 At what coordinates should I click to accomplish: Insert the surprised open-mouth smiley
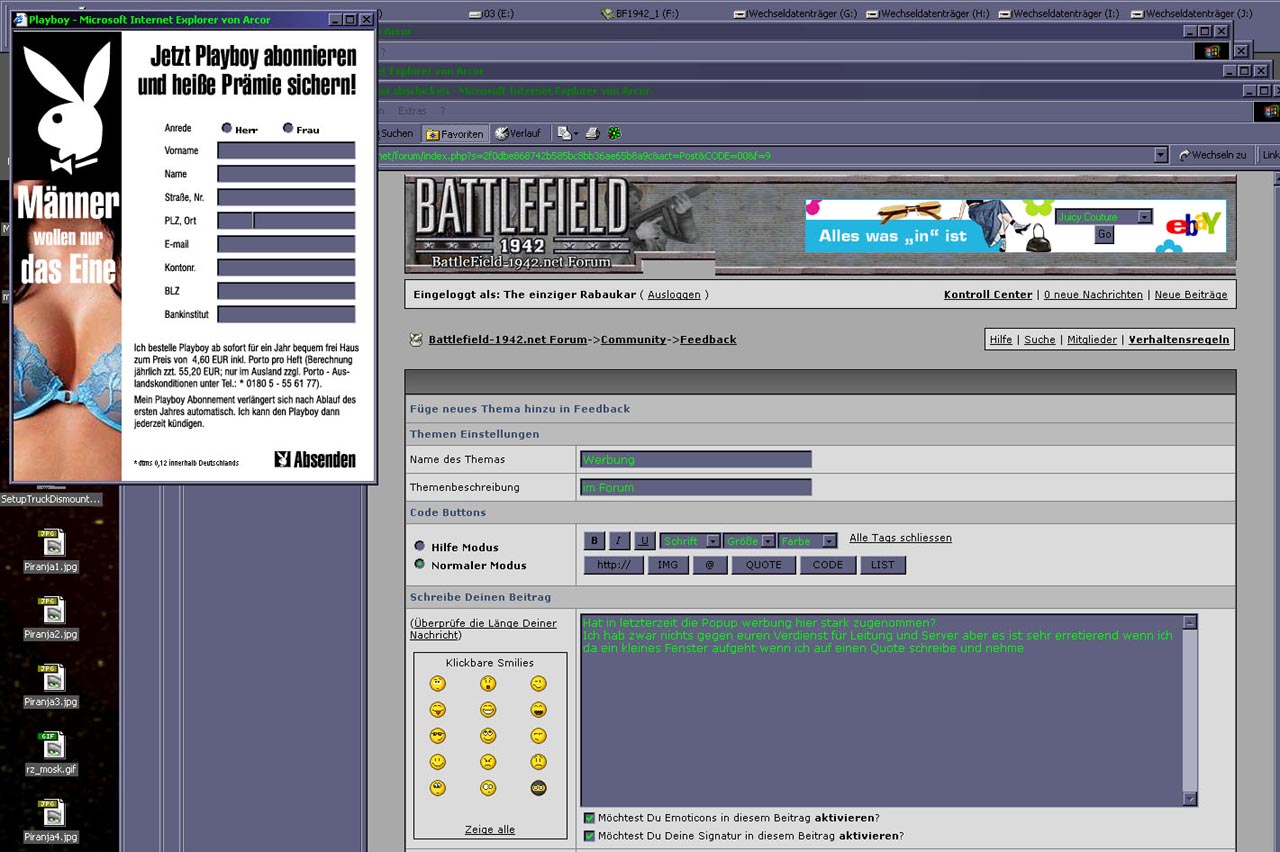tap(488, 684)
